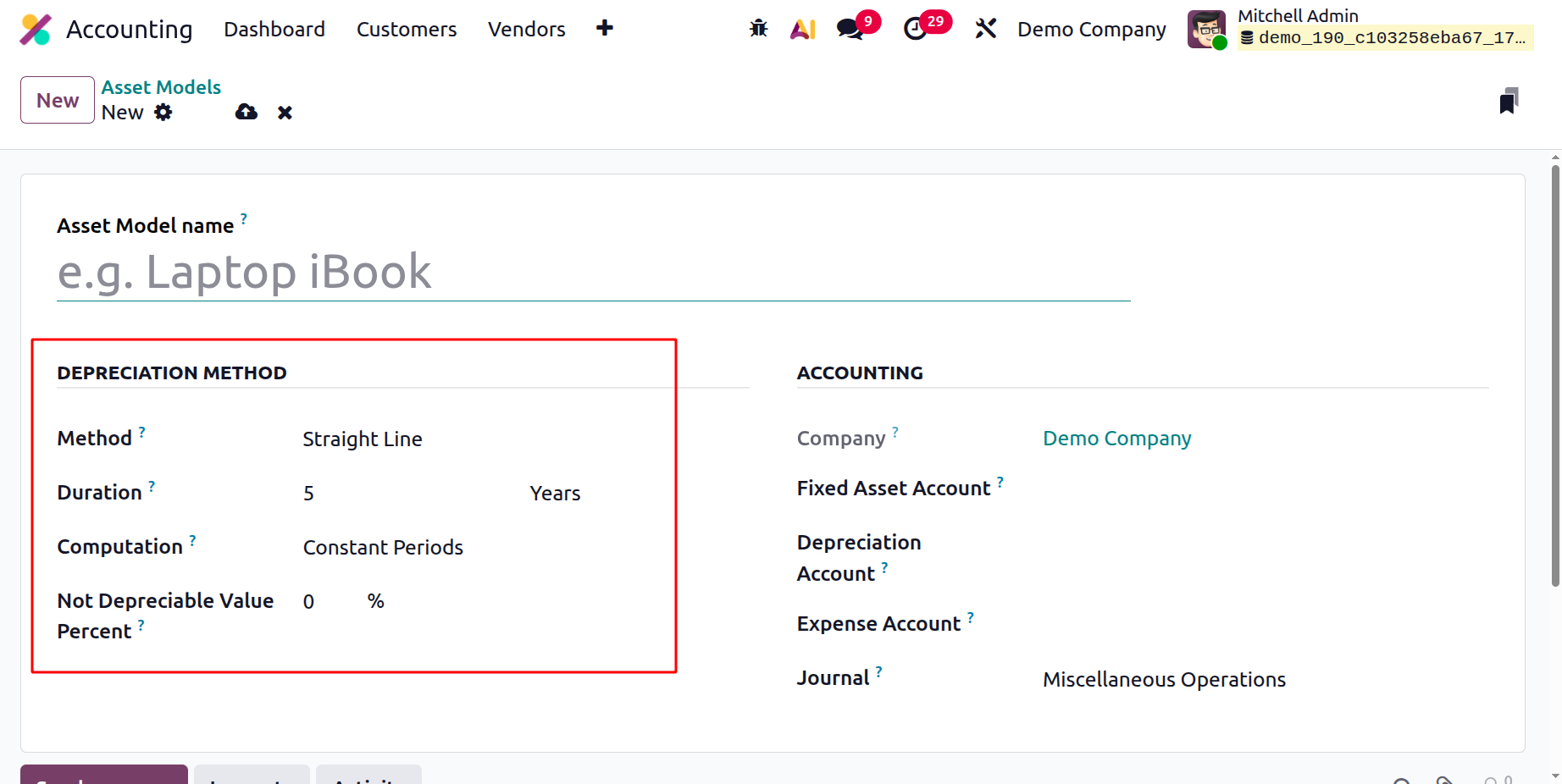Image resolution: width=1562 pixels, height=784 pixels.
Task: Open the Customers menu
Action: [407, 29]
